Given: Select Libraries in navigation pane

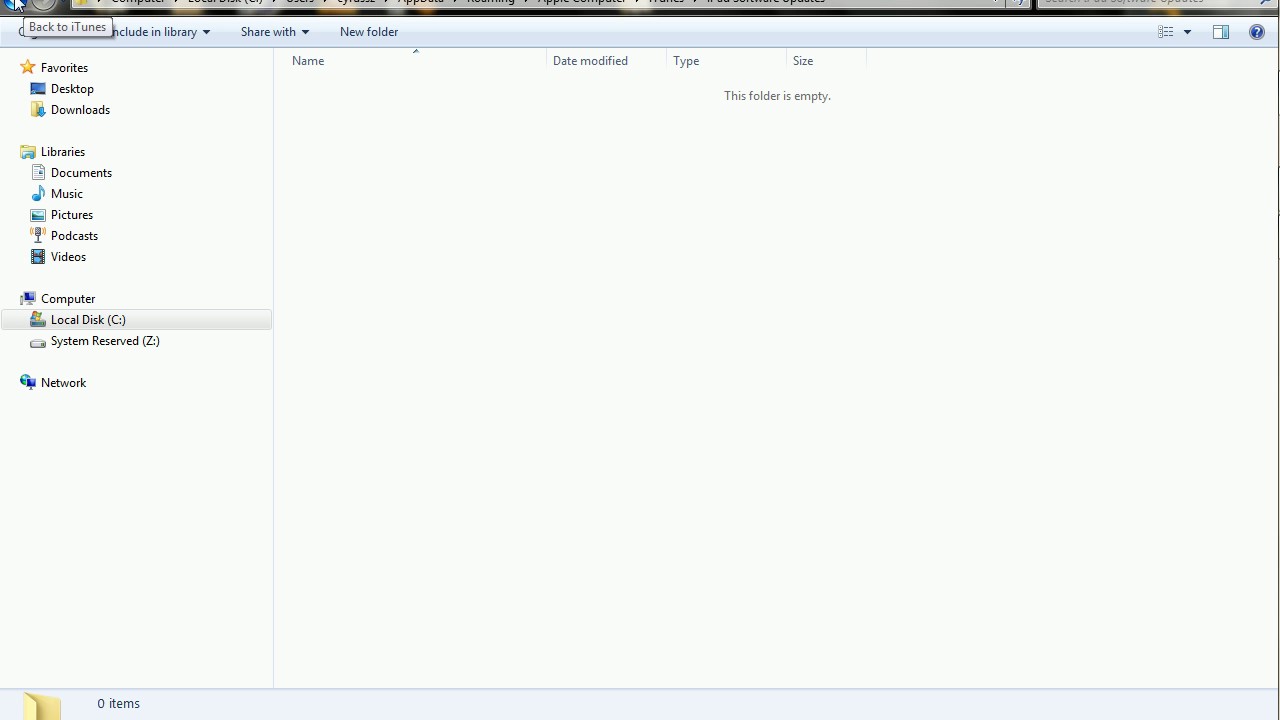Looking at the screenshot, I should (62, 152).
